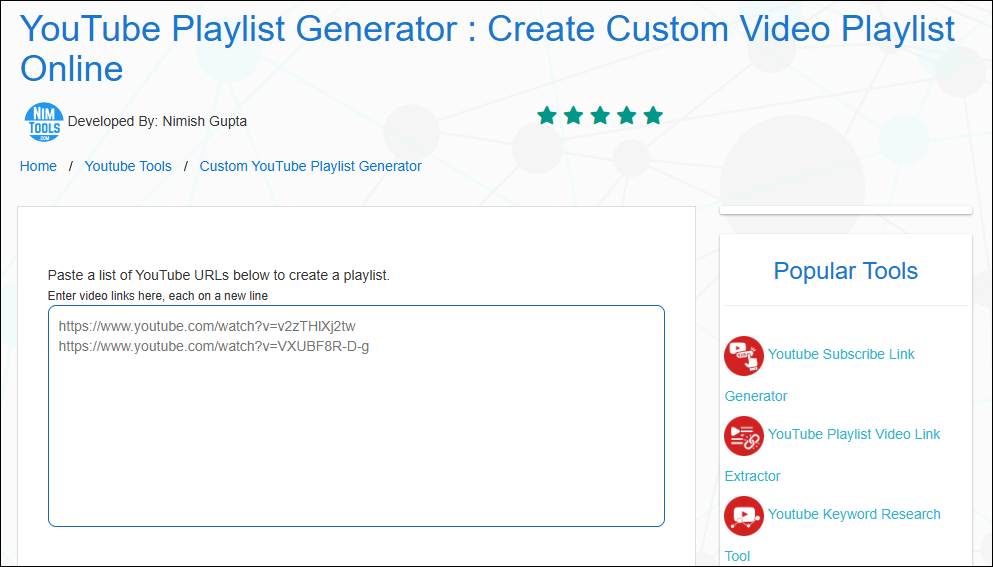This screenshot has height=567, width=993.
Task: Click the YouTube Playlist Generator page title
Action: pyautogui.click(x=487, y=49)
